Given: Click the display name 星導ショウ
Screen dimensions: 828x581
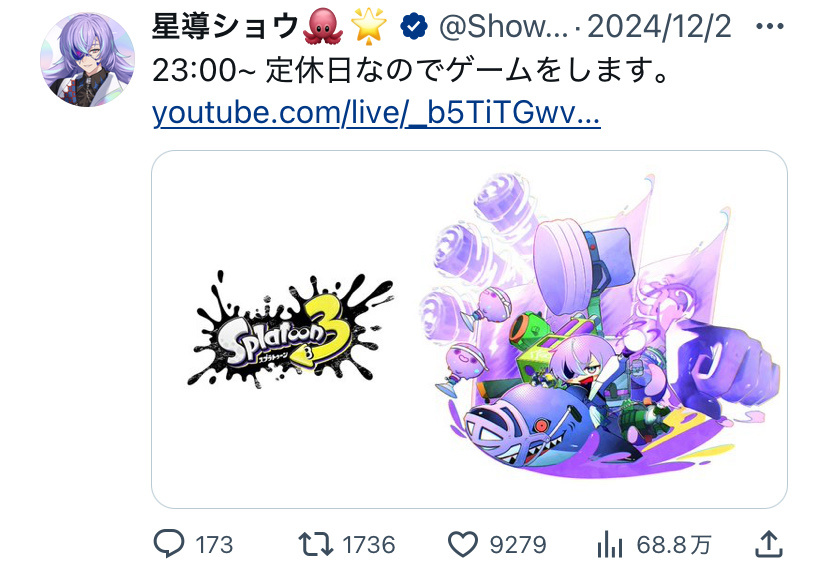Looking at the screenshot, I should 225,26.
